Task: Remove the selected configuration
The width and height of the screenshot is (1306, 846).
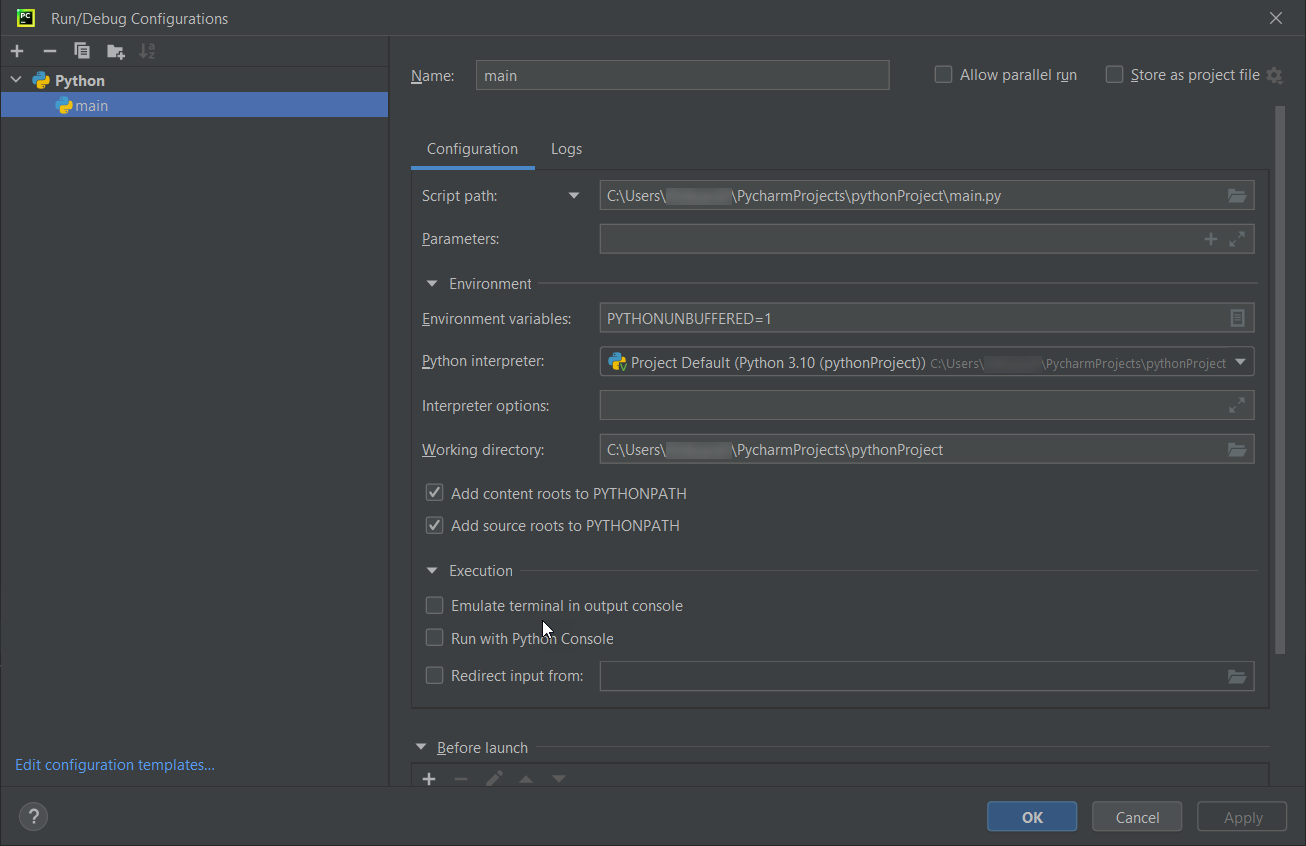Action: pyautogui.click(x=50, y=51)
